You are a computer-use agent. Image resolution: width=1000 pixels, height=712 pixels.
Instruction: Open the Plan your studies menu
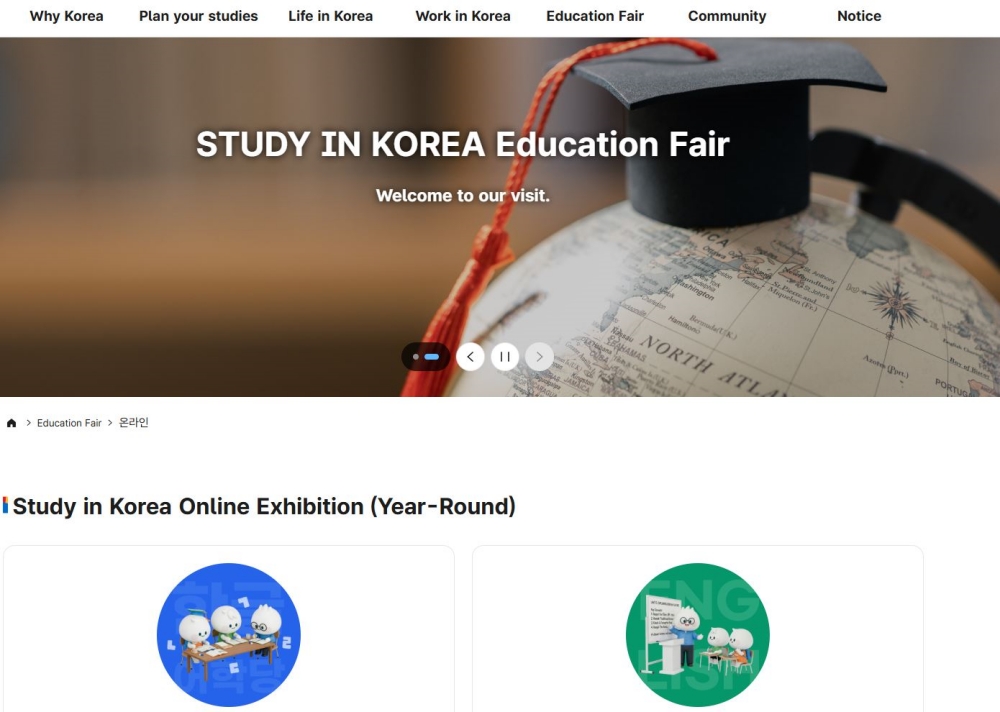pos(198,16)
